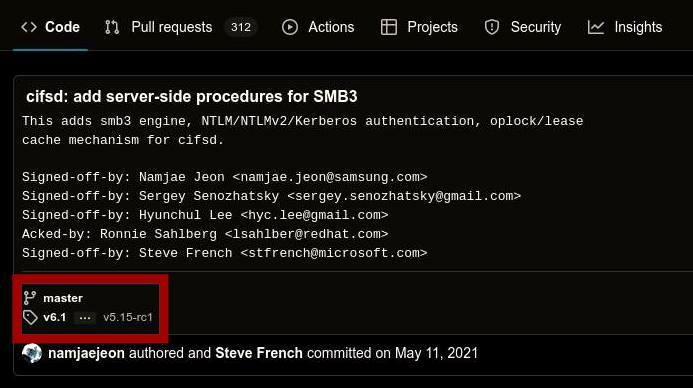Image resolution: width=693 pixels, height=388 pixels.
Task: Click the Insights graph icon
Action: [596, 27]
